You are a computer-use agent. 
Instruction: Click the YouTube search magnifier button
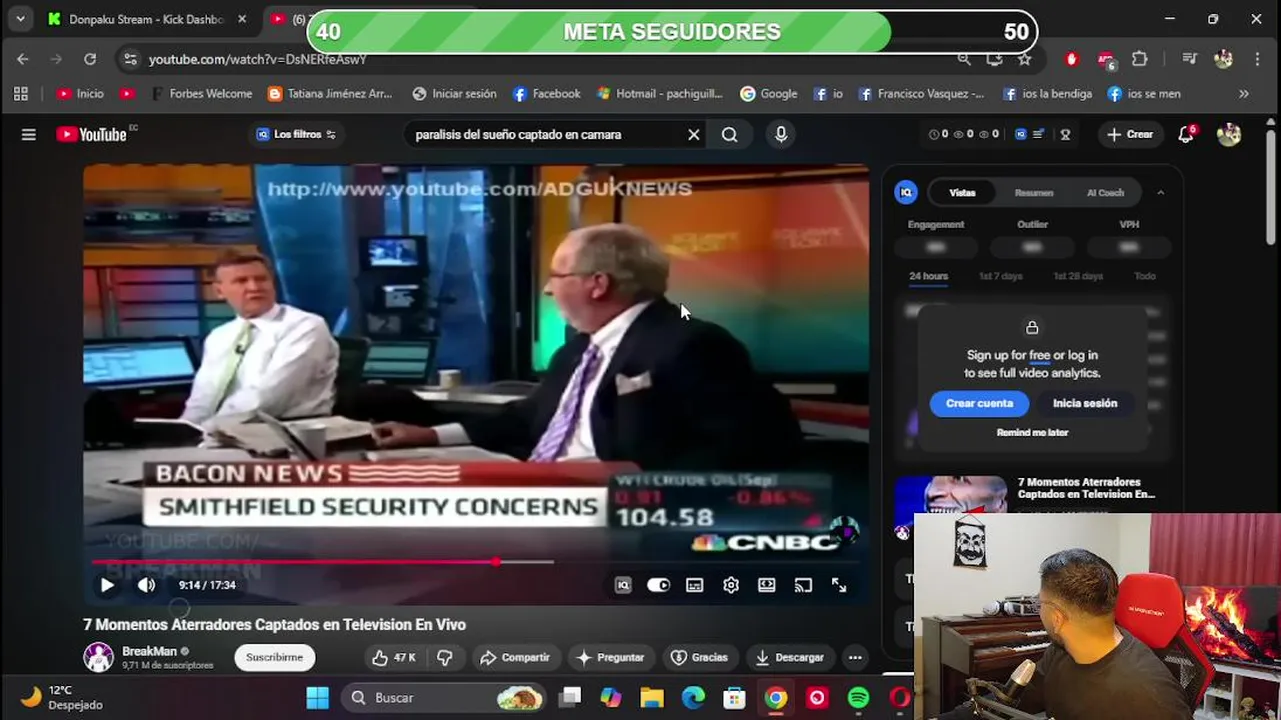(x=730, y=134)
